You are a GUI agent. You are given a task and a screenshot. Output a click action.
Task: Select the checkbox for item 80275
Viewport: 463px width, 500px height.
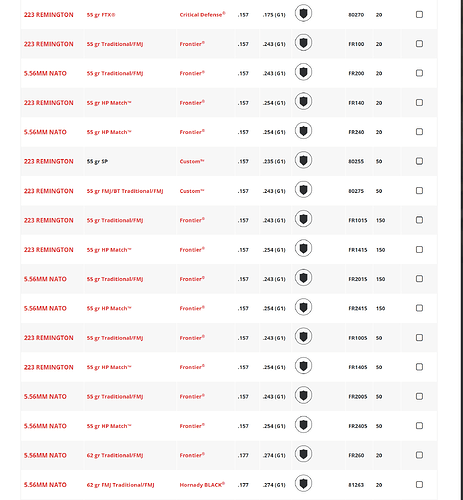point(419,190)
